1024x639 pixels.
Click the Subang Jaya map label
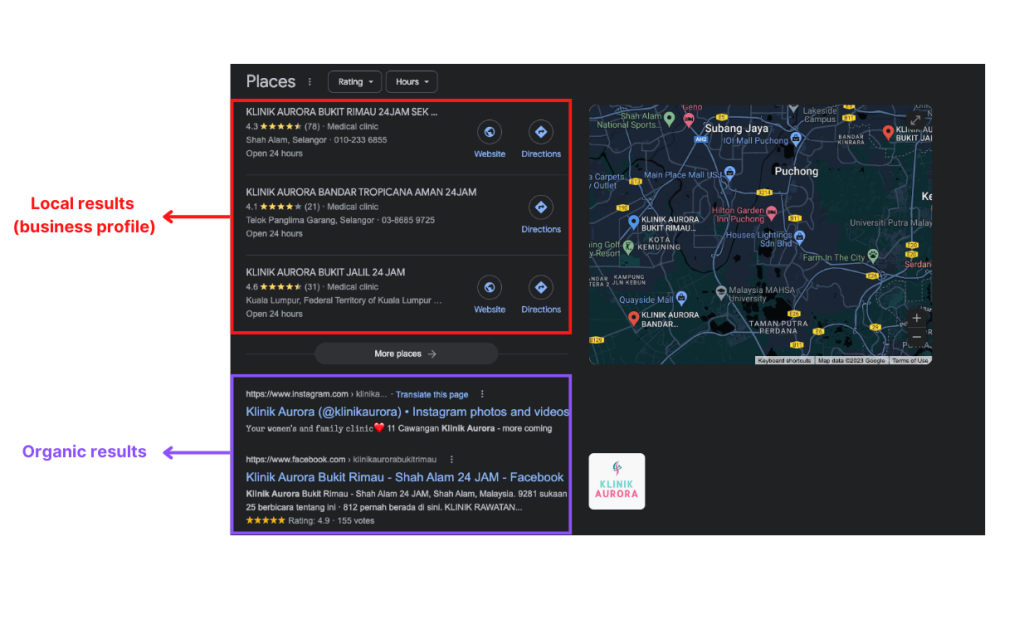pos(736,129)
